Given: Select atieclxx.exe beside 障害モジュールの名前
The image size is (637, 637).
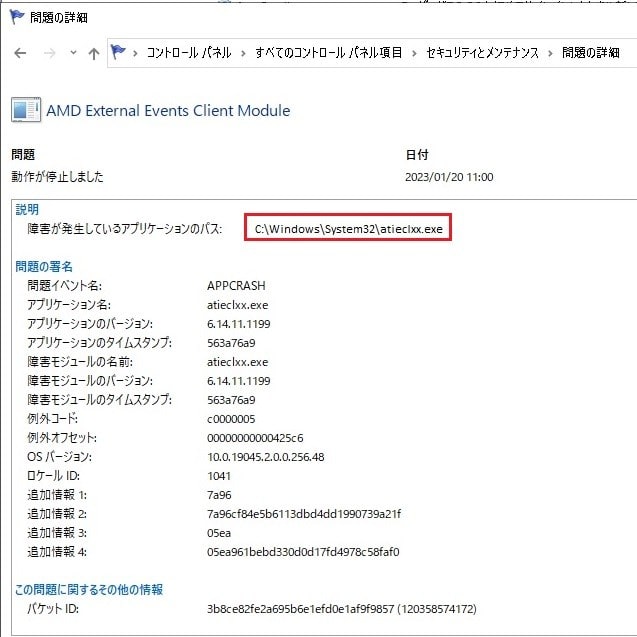Looking at the screenshot, I should [x=238, y=362].
